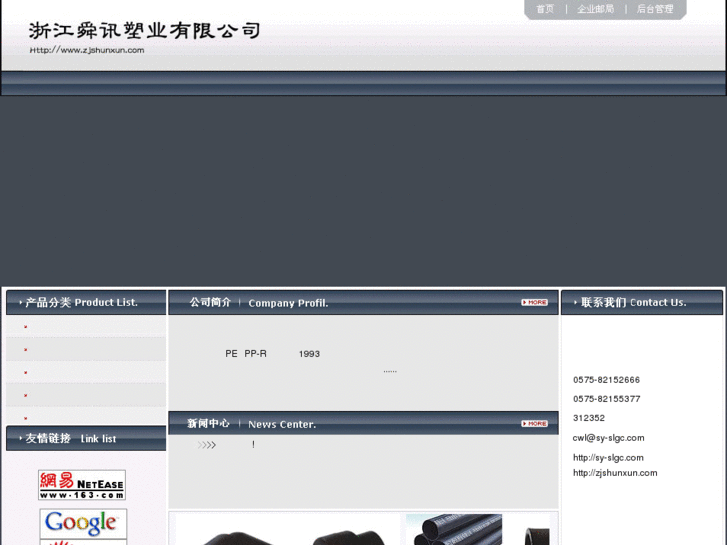The width and height of the screenshot is (727, 545).
Task: Open the 首页 home link
Action: pos(545,9)
